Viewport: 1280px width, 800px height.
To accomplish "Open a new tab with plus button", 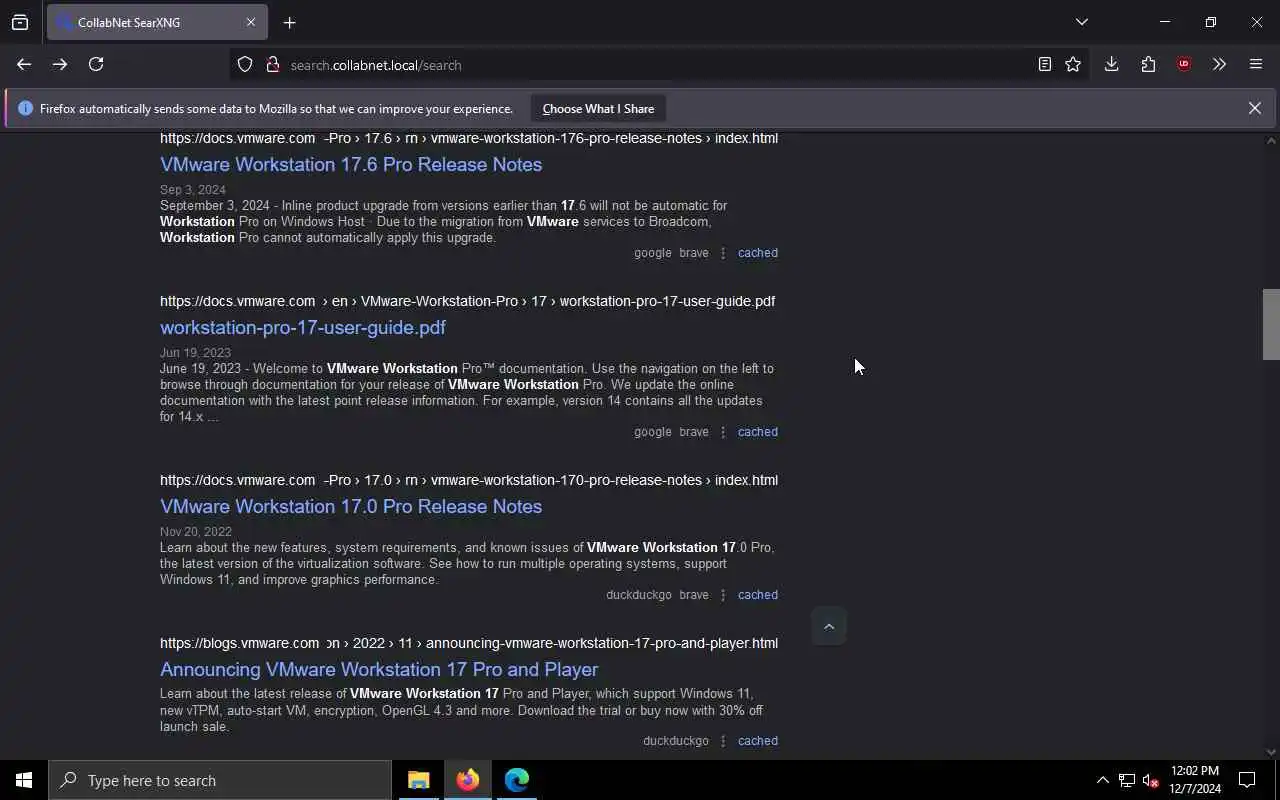I will coord(289,22).
